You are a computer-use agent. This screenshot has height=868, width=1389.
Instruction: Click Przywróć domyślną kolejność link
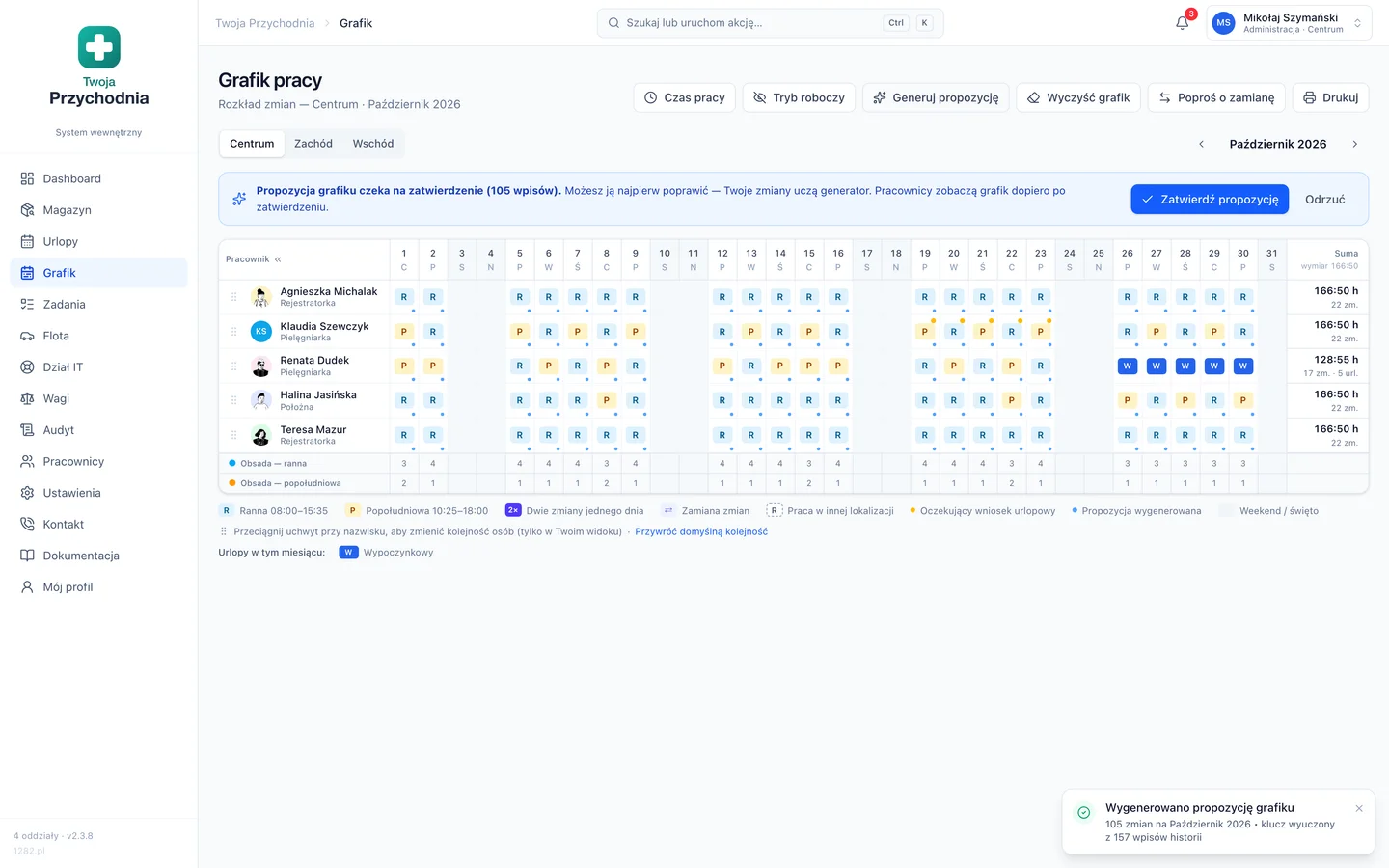coord(701,531)
